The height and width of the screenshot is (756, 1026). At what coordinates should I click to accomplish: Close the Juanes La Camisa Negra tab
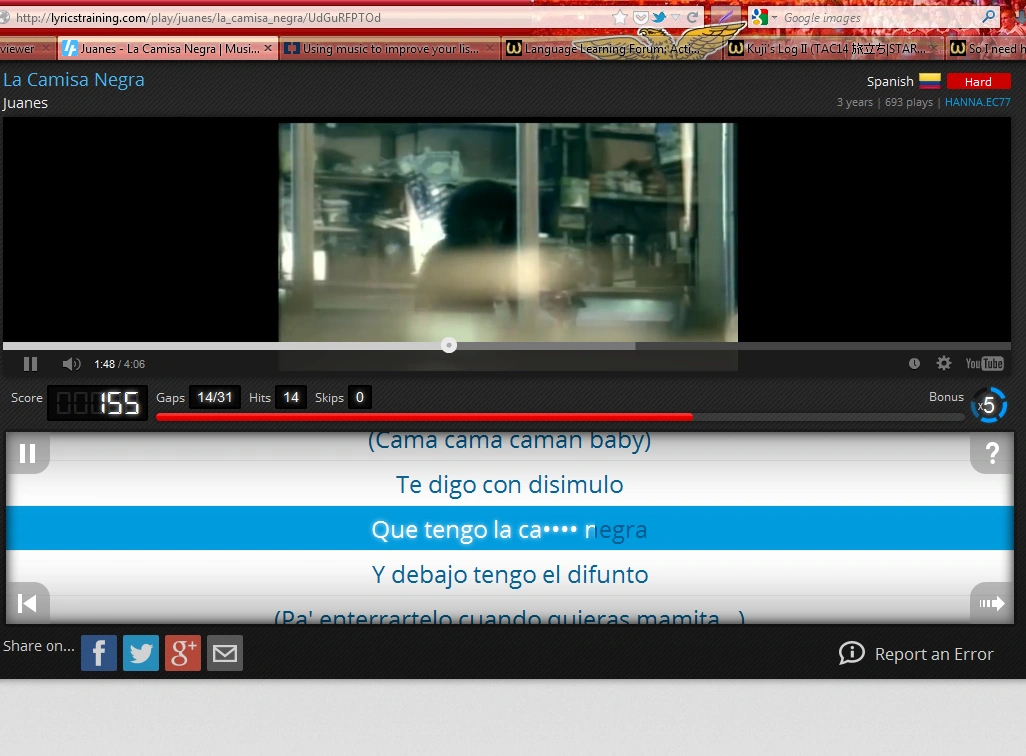click(x=268, y=48)
